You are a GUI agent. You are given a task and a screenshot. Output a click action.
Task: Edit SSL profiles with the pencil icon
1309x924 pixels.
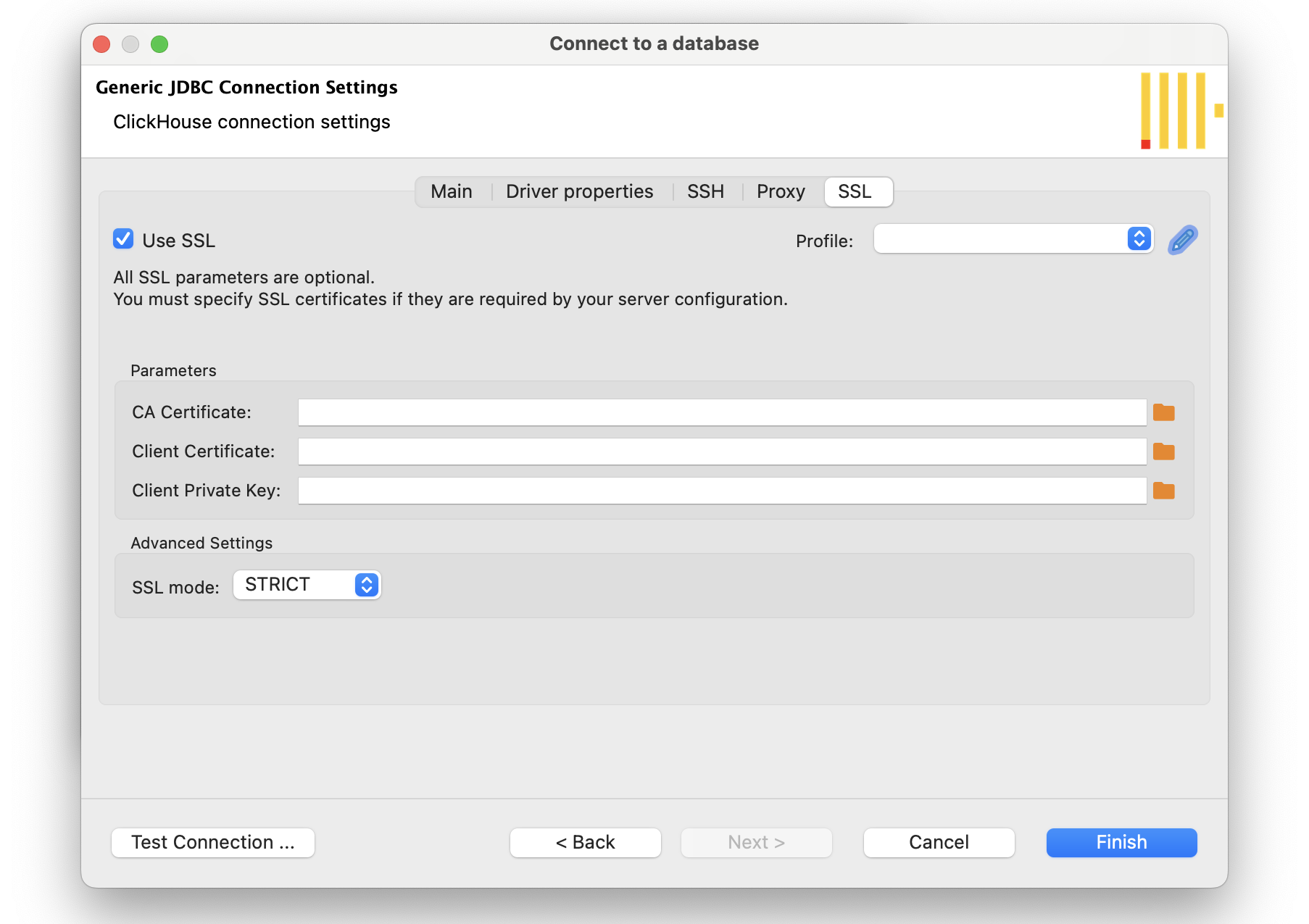click(x=1182, y=240)
